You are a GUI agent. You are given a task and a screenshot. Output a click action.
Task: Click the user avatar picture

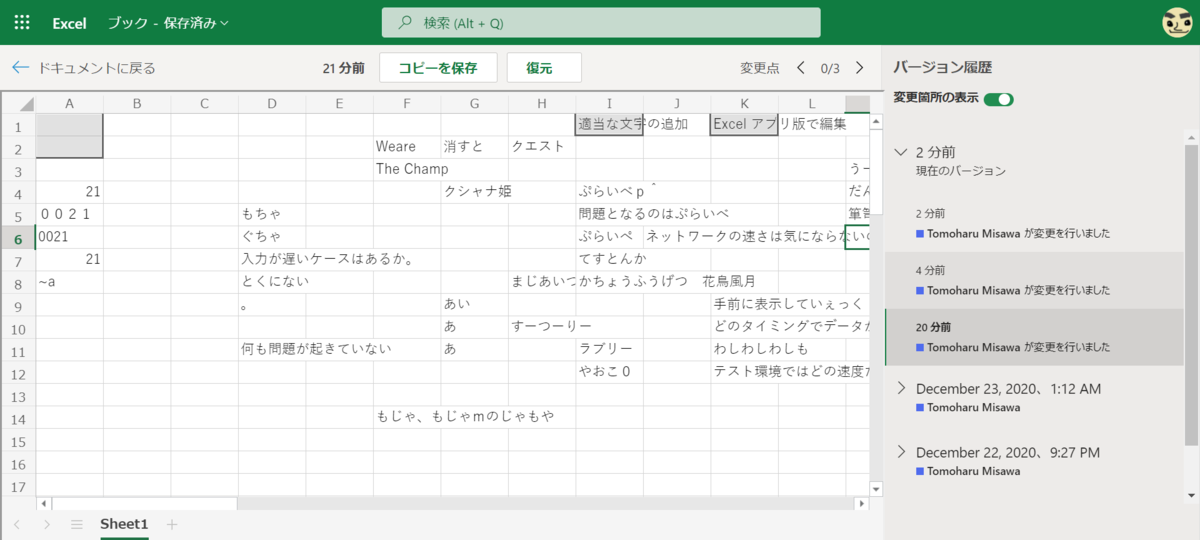1178,23
